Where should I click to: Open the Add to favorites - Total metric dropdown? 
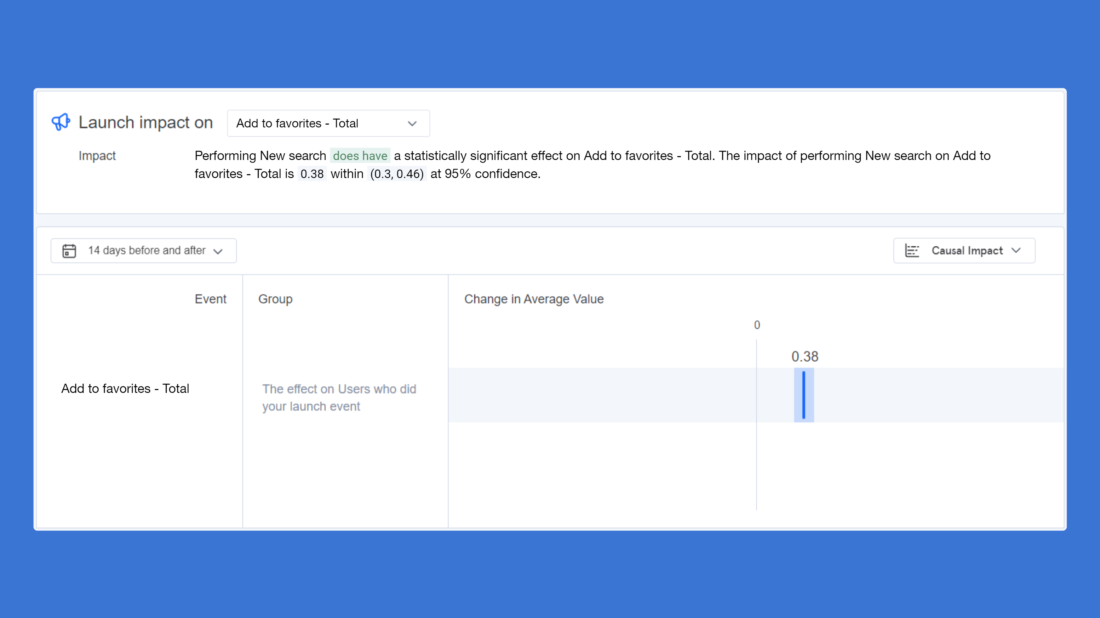328,123
